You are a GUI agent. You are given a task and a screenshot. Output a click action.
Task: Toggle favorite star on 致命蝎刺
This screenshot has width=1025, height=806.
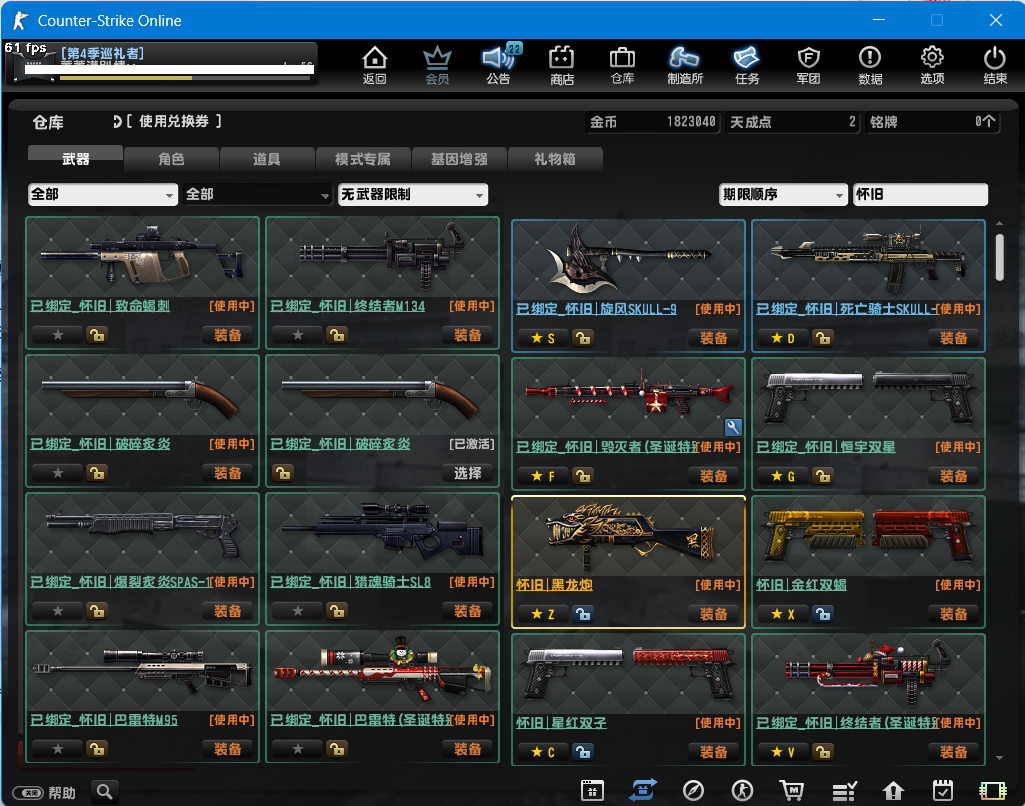point(58,335)
